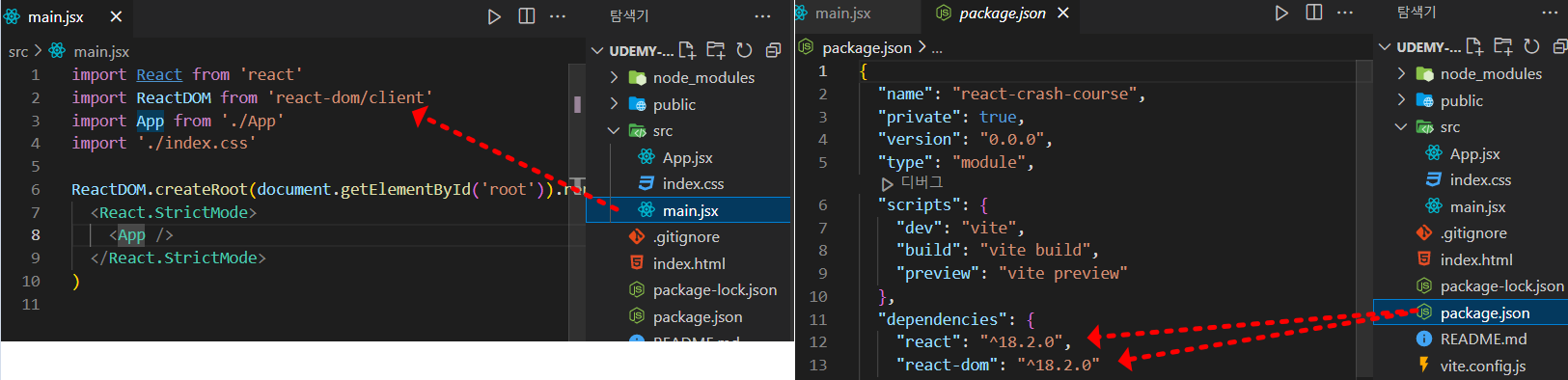Open more actions menu in left editor

(558, 16)
